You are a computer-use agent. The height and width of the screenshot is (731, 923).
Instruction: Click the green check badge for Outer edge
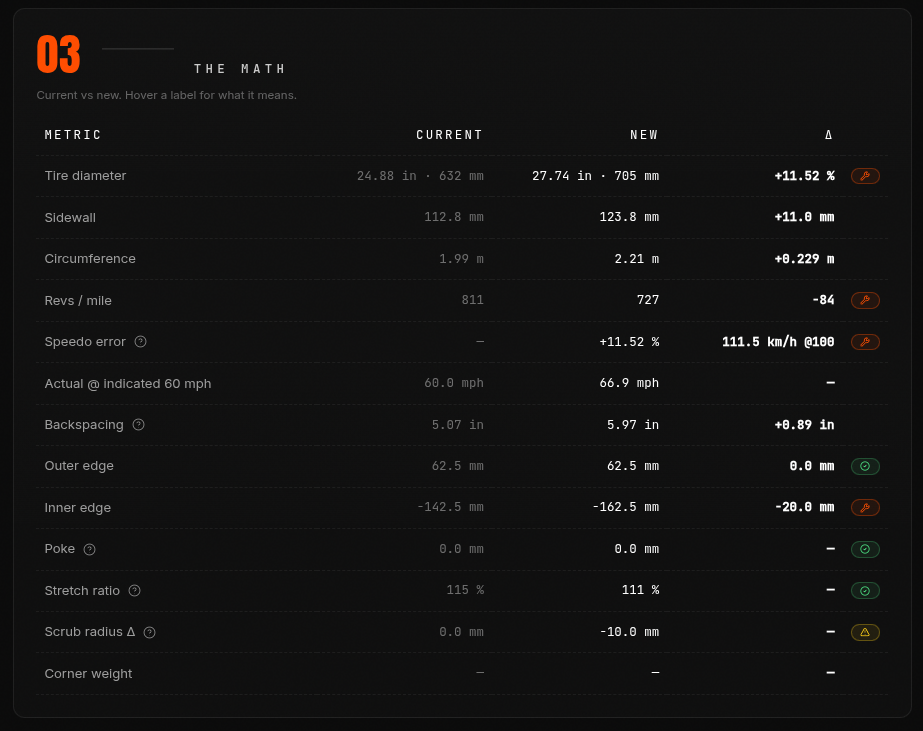[865, 466]
